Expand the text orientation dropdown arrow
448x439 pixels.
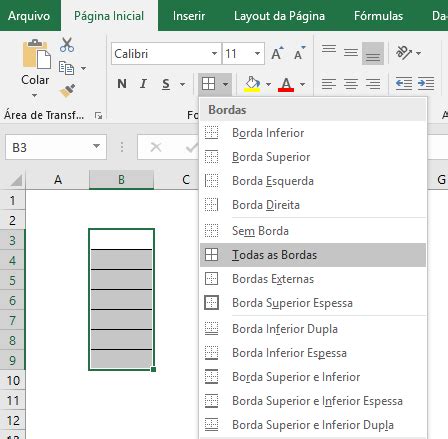[x=418, y=53]
